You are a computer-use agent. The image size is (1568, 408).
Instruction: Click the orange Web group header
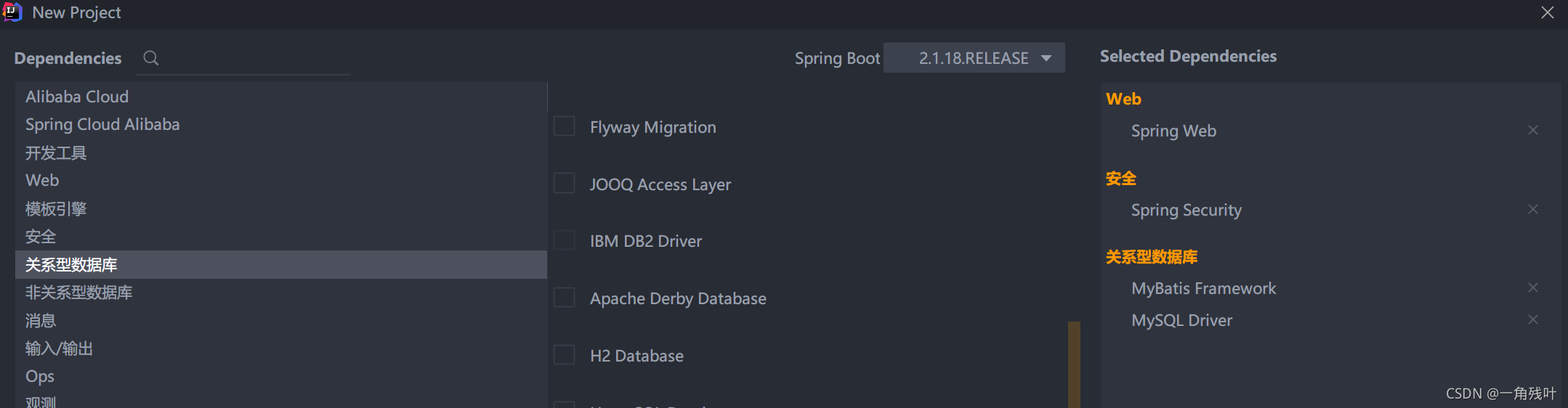point(1123,99)
